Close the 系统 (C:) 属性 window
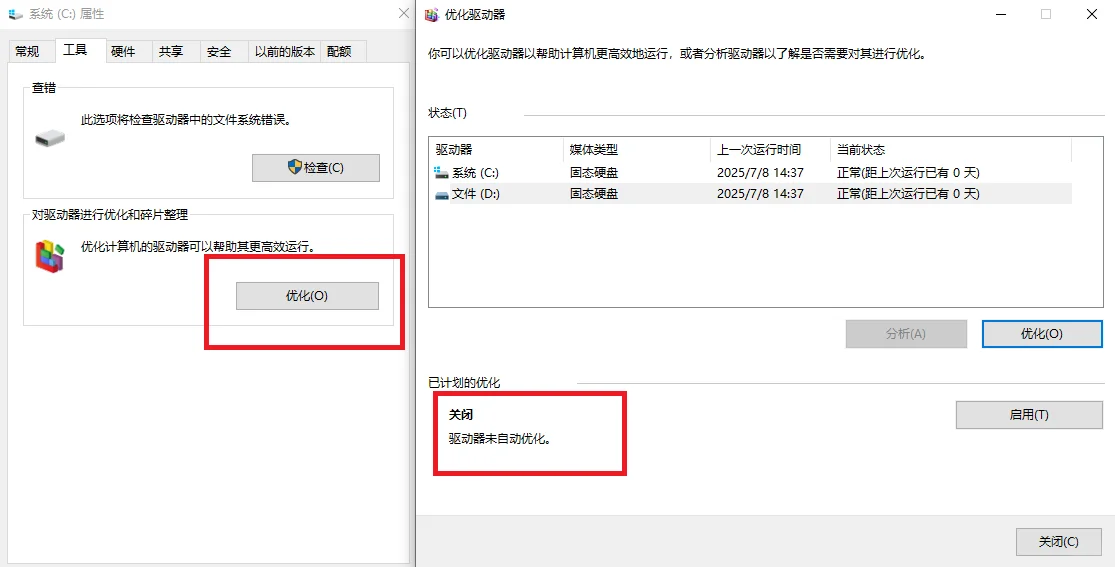 [x=404, y=14]
